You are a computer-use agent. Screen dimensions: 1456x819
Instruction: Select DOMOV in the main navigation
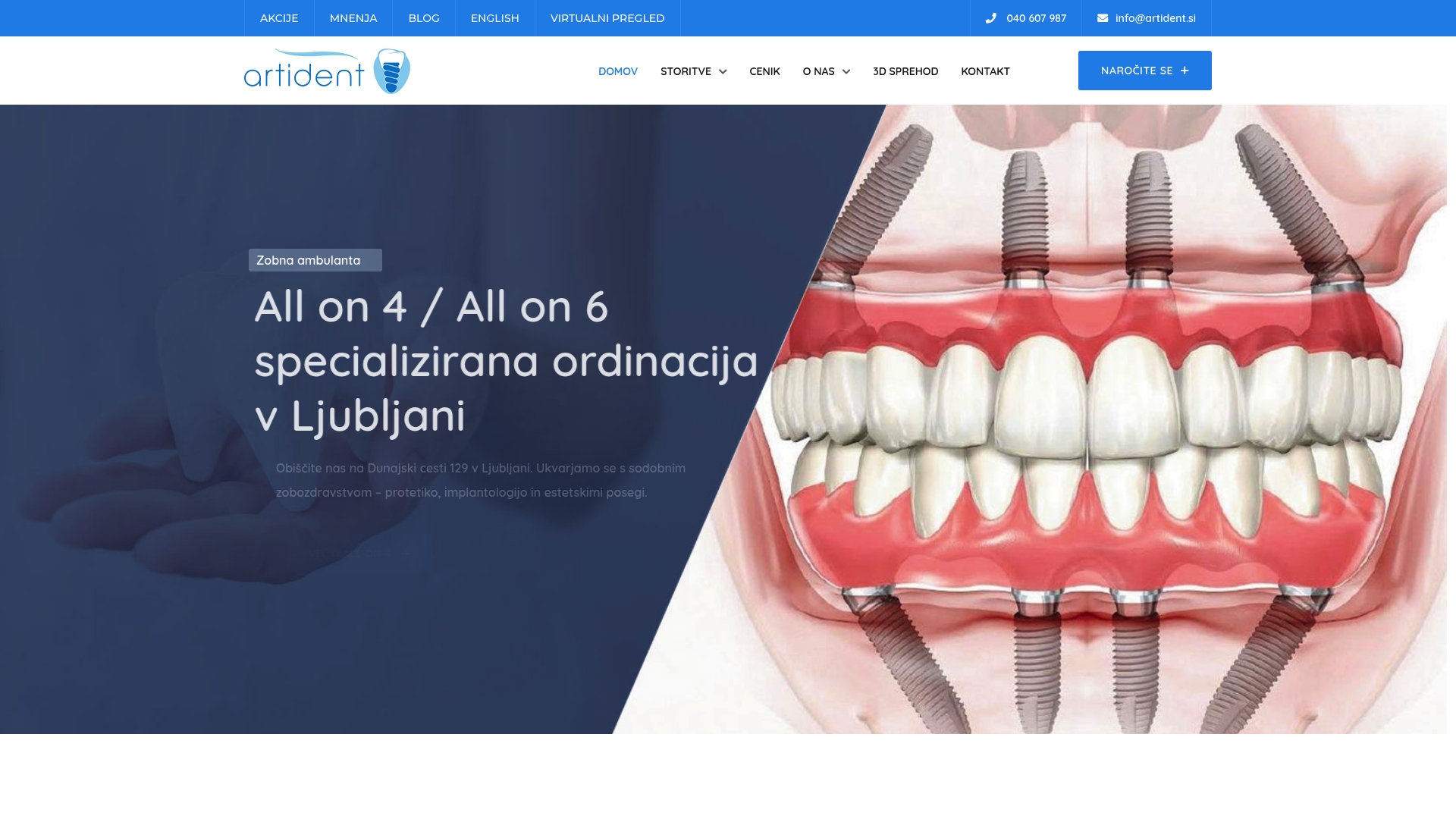pos(618,71)
